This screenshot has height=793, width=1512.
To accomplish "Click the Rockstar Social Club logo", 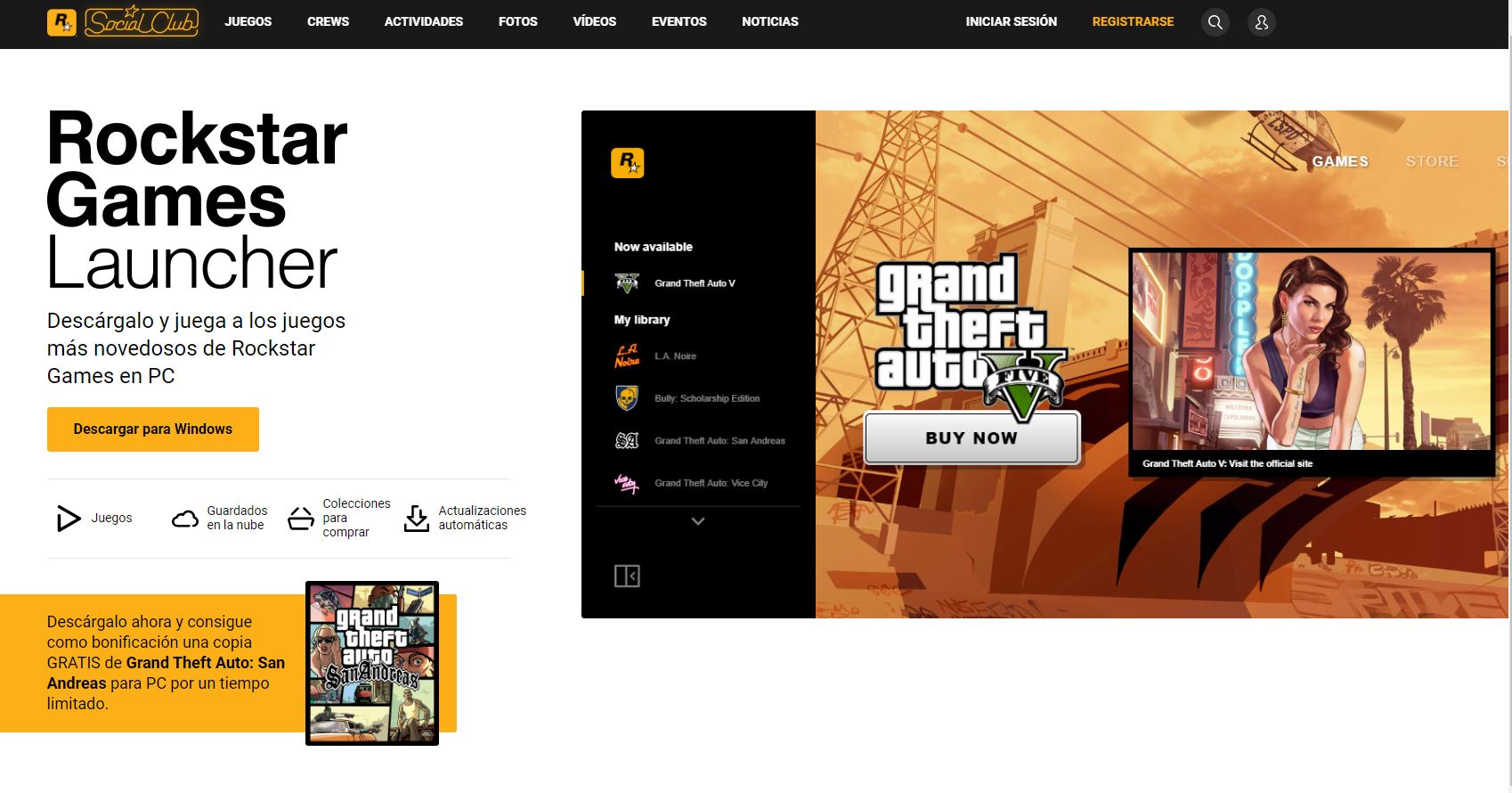I will [x=123, y=21].
